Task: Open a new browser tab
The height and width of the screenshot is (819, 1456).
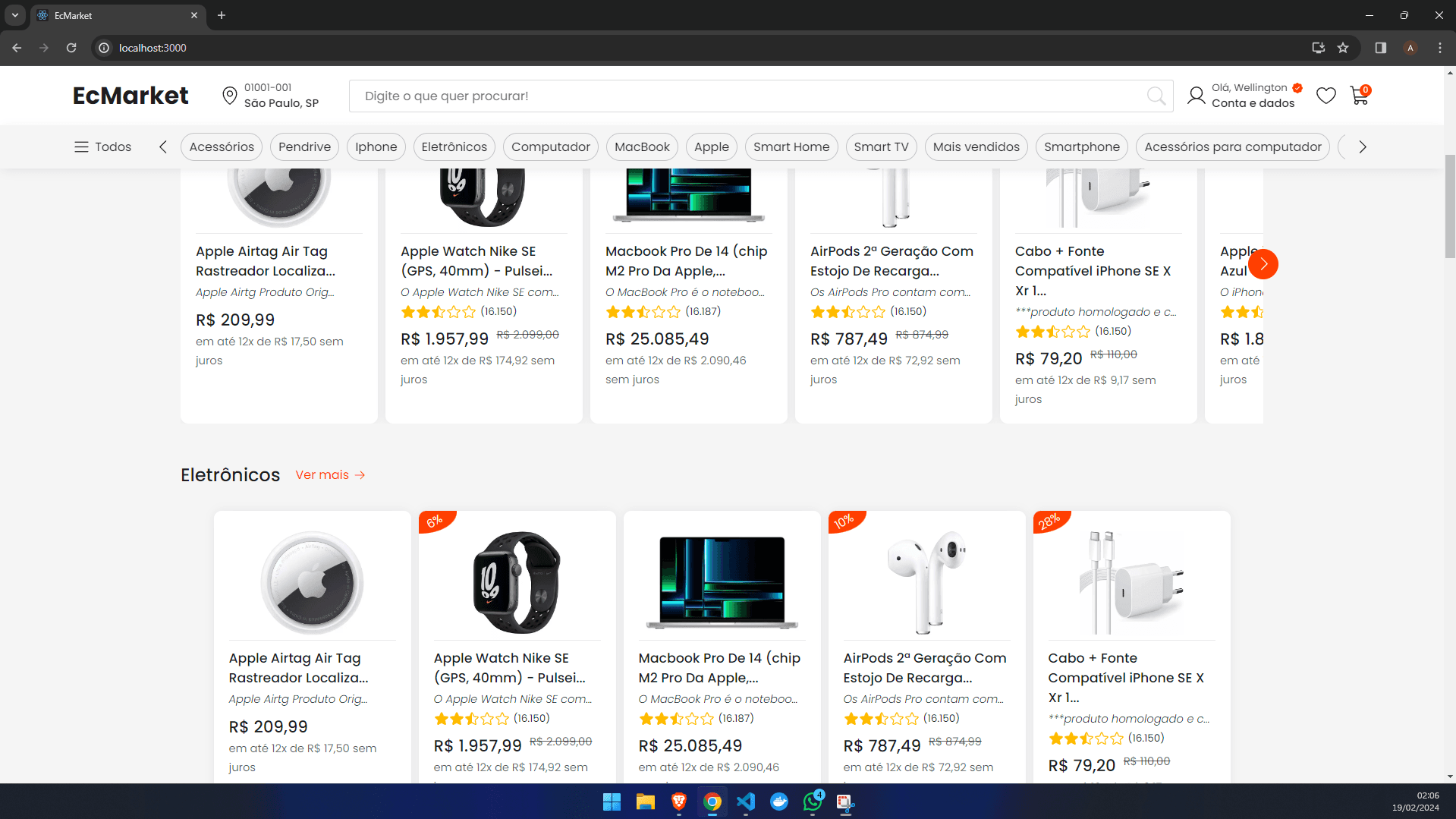Action: 222,15
